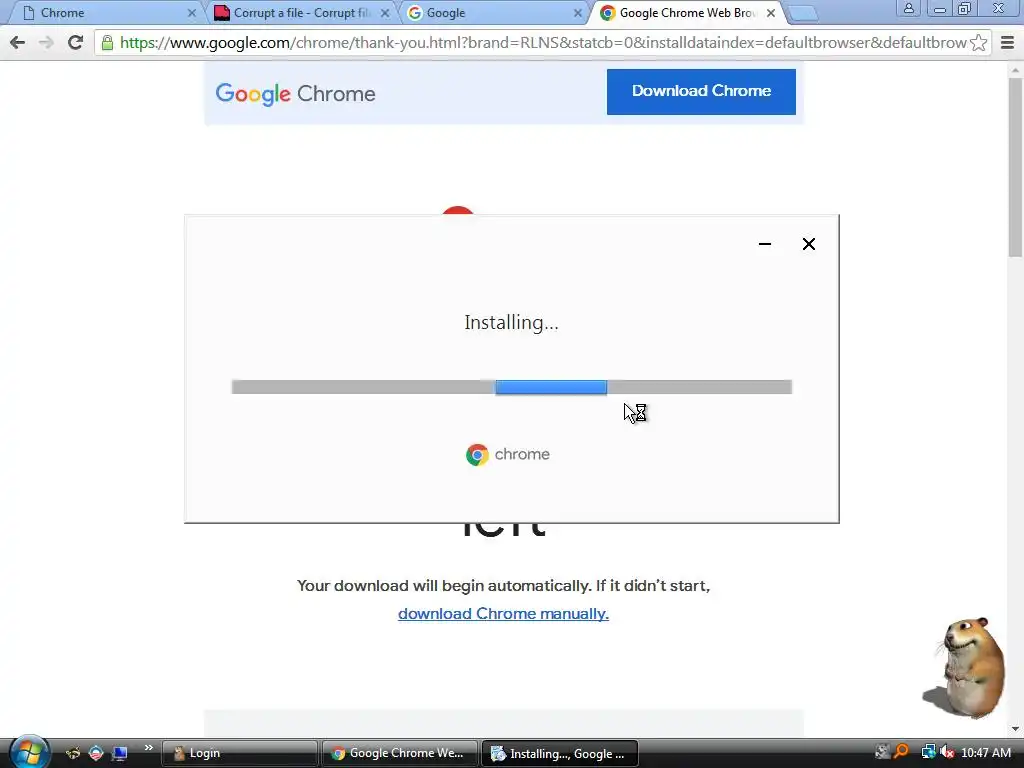Click the Installing... status text
The image size is (1024, 768).
click(511, 323)
